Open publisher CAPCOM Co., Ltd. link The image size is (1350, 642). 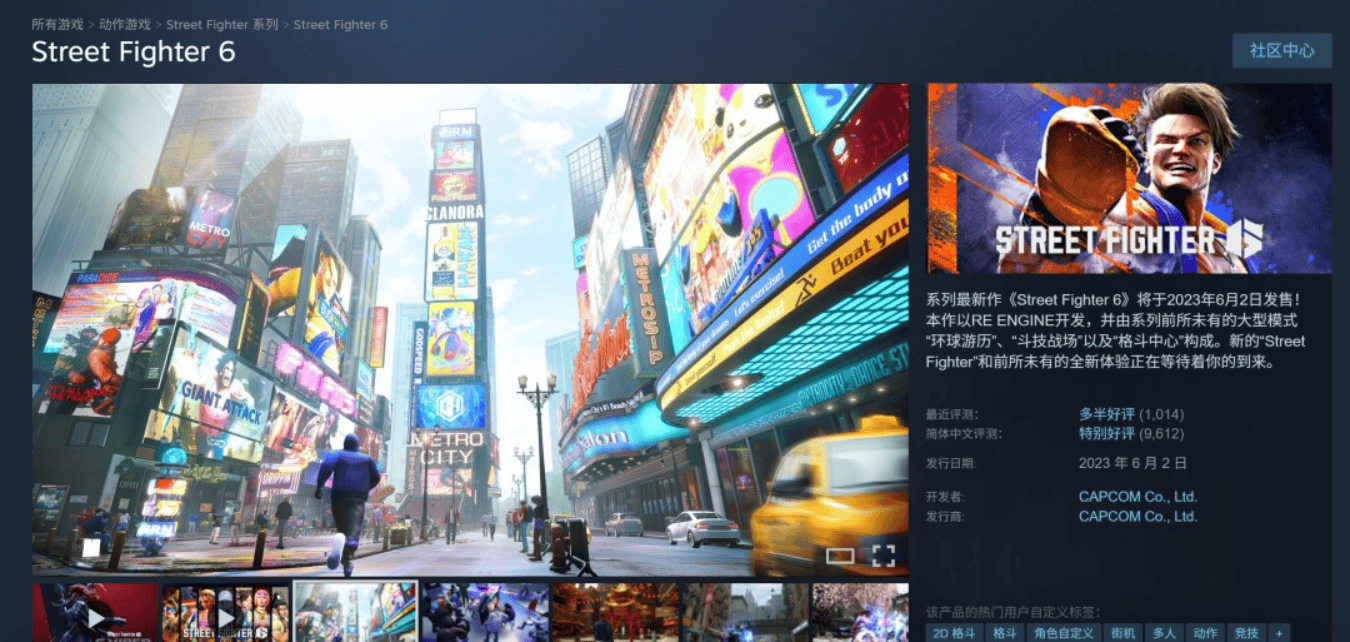1137,516
